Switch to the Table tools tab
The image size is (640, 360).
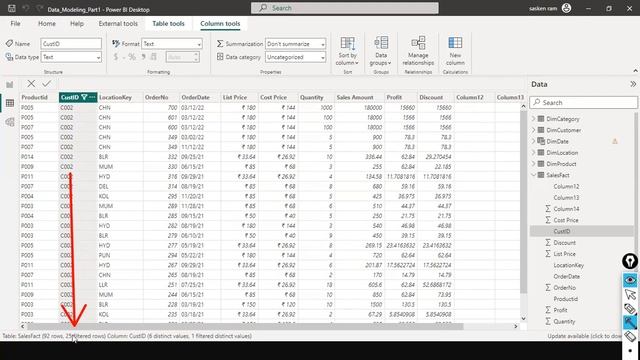click(x=168, y=24)
